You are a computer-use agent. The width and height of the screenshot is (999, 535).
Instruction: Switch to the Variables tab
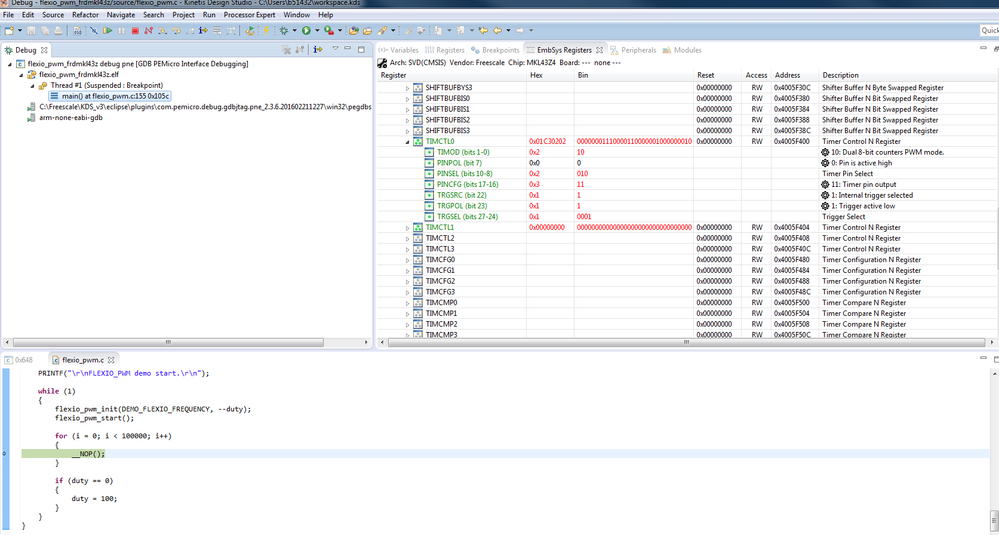click(x=399, y=50)
